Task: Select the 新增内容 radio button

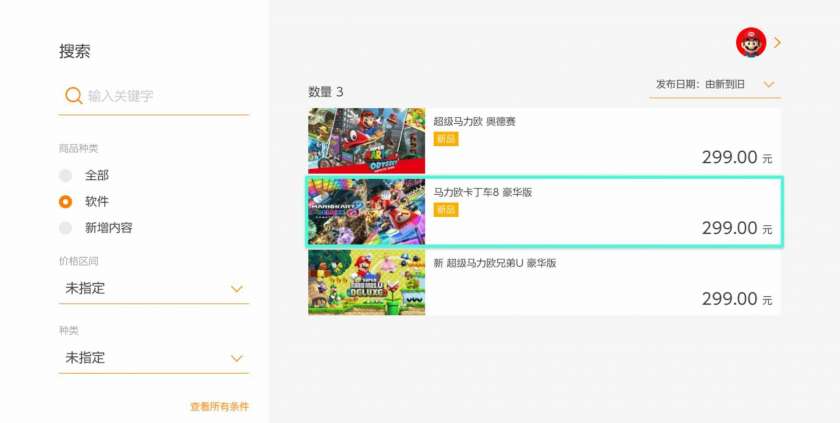Action: click(65, 228)
